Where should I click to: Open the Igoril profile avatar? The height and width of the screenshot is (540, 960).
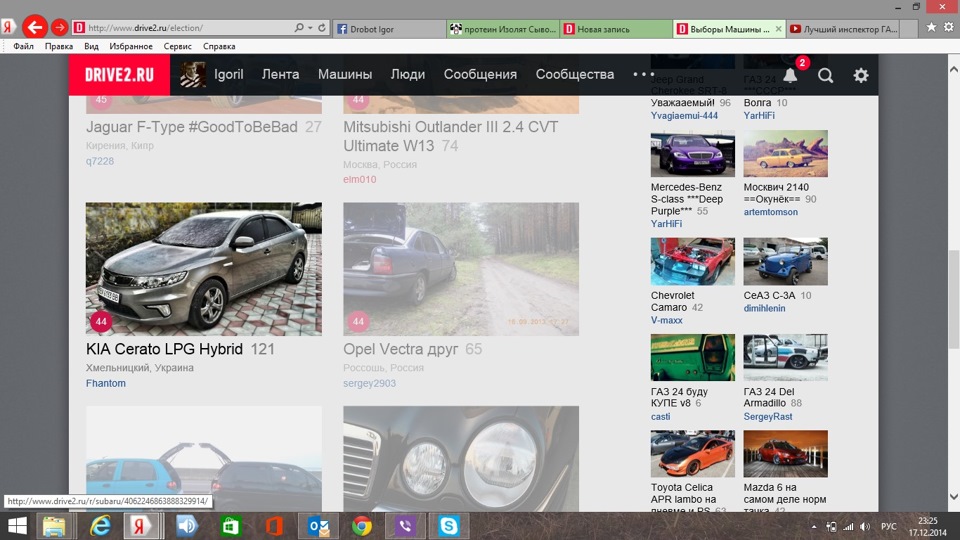[192, 75]
